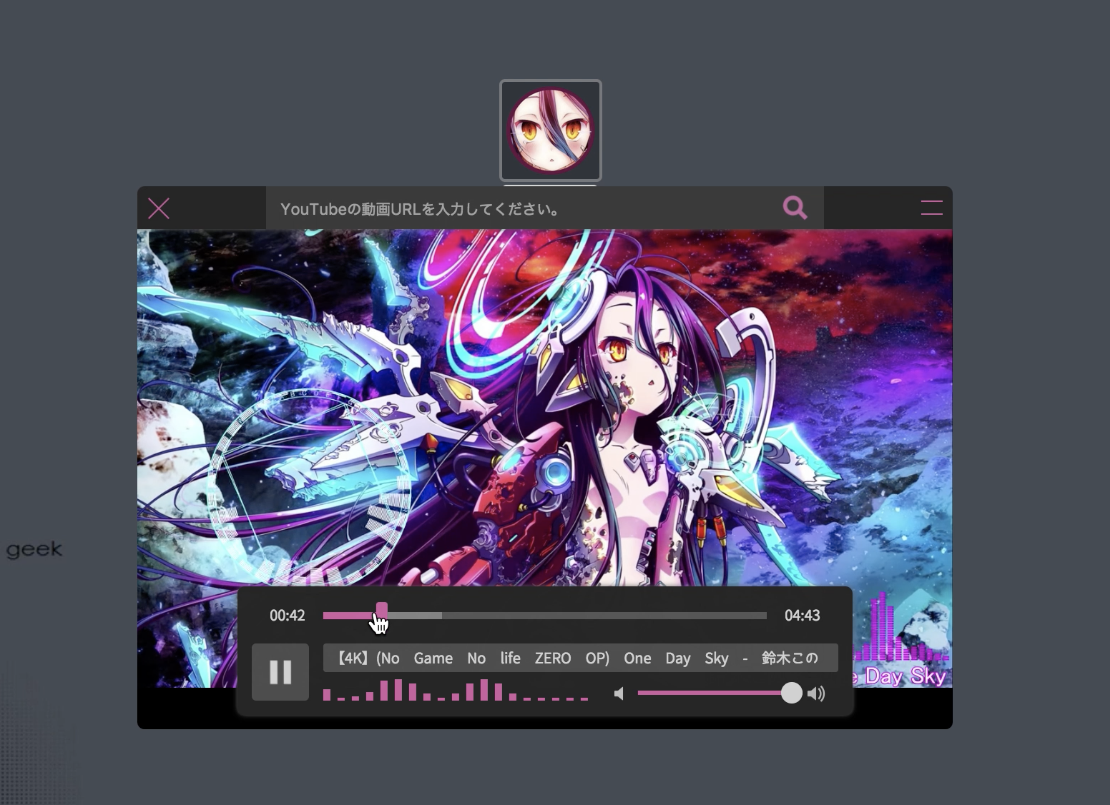Click the song title 'One Day Sky' text bar
Viewport: 1110px width, 805px height.
[x=580, y=658]
